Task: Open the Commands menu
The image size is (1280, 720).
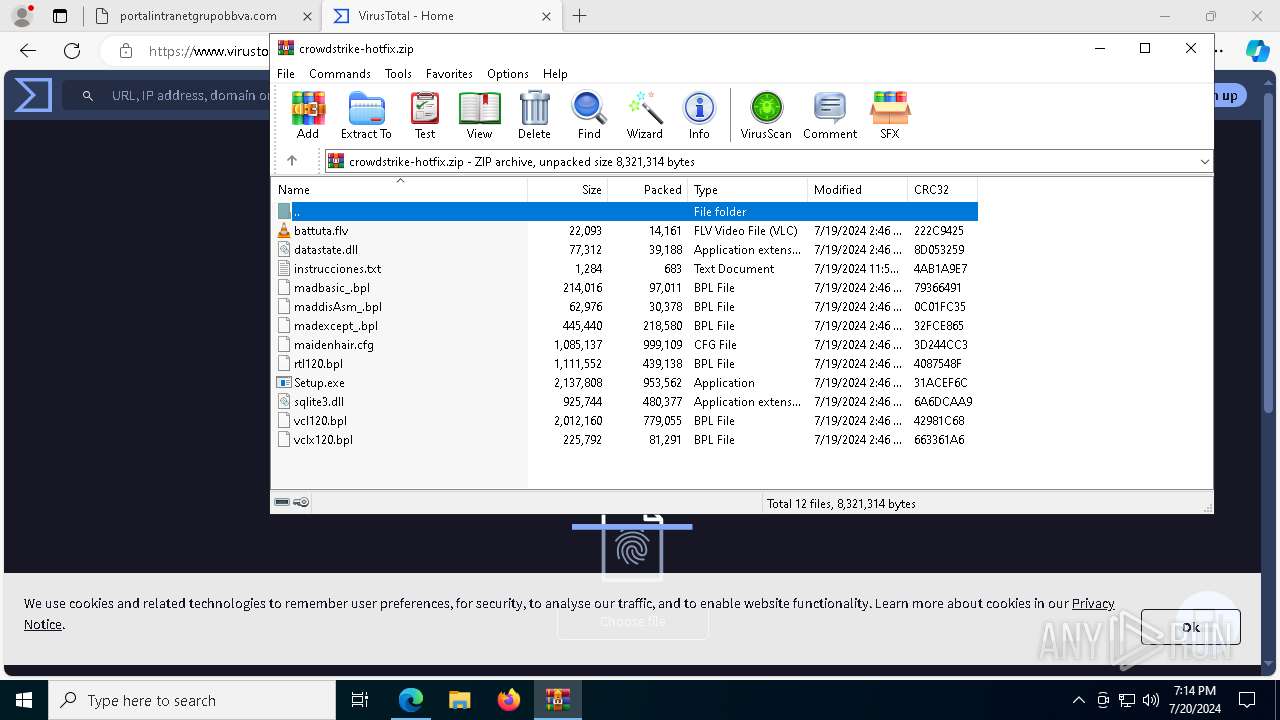Action: pyautogui.click(x=340, y=74)
